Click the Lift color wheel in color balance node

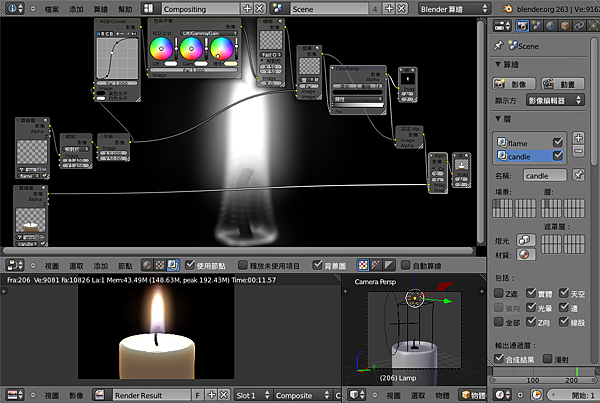[x=161, y=48]
